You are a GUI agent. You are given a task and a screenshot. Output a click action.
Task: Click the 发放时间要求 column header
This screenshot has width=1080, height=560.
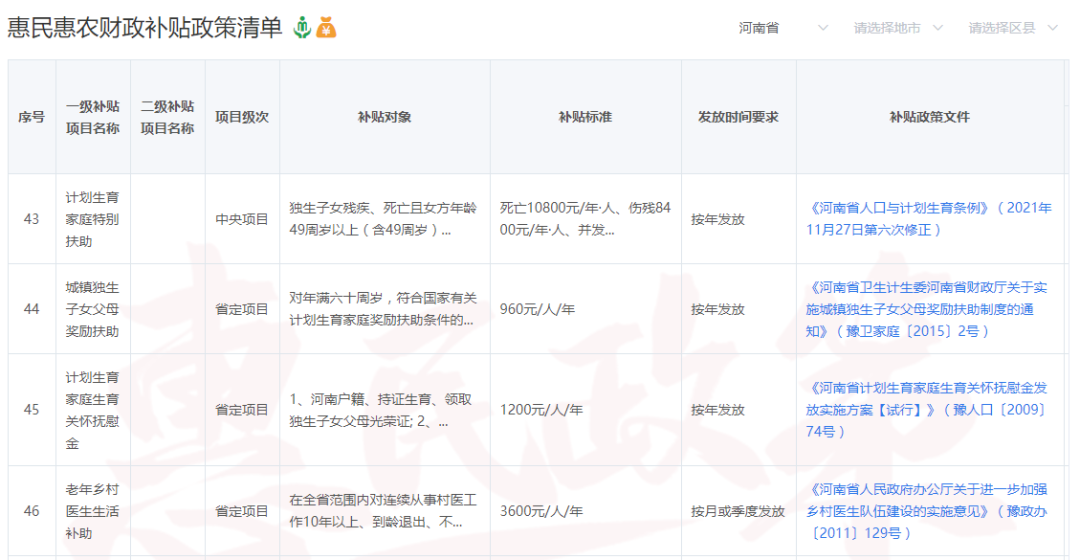738,117
